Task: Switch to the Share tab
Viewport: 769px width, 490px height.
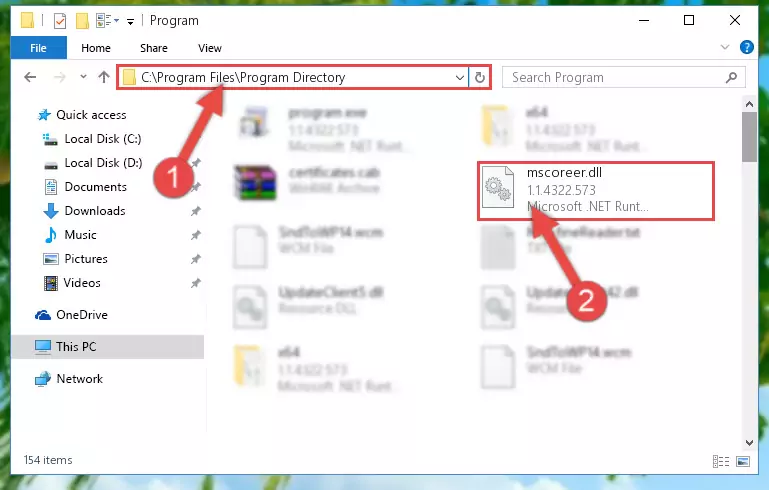Action: 154,48
